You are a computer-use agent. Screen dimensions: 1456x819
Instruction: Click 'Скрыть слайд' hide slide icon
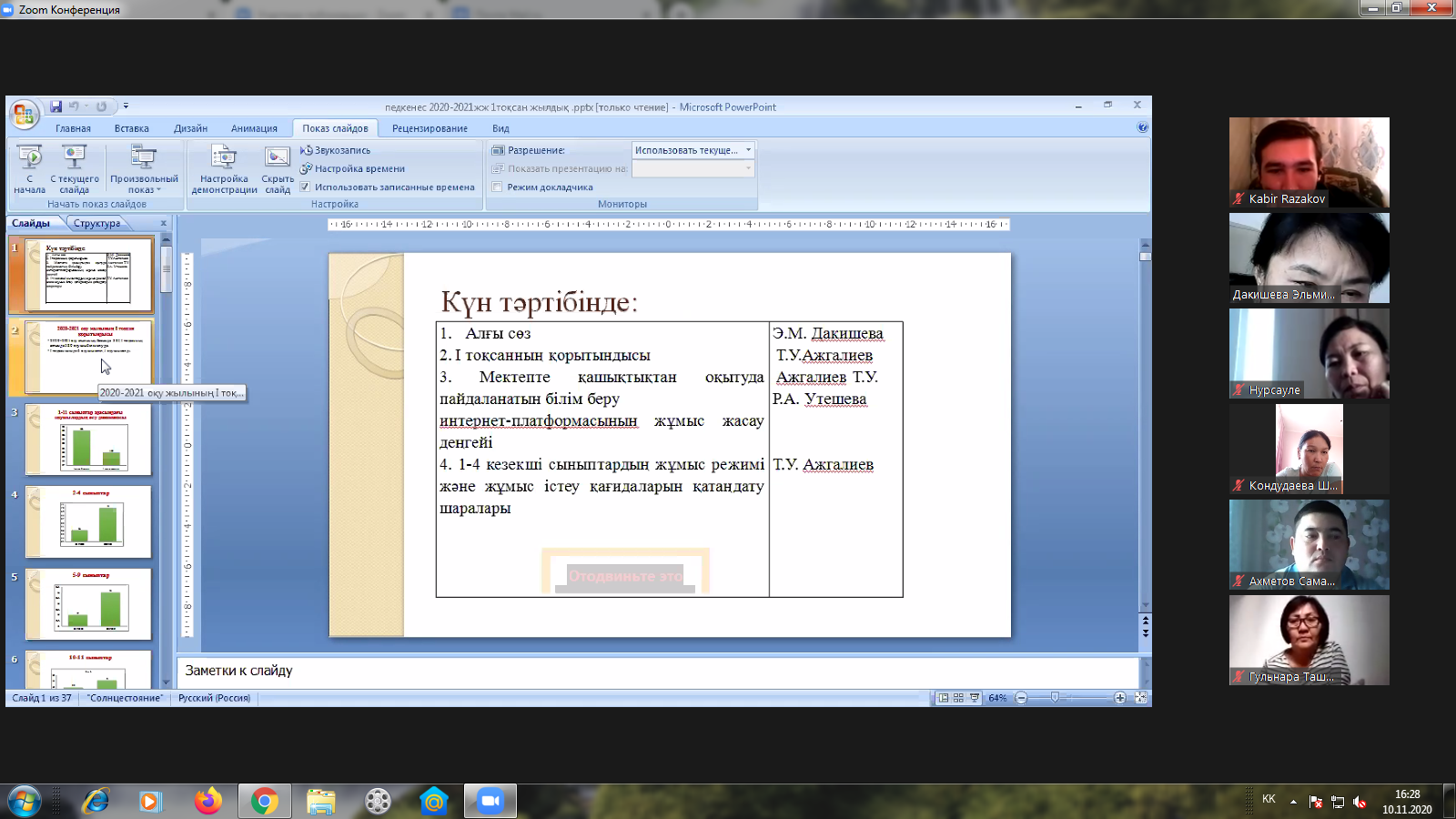pyautogui.click(x=278, y=158)
